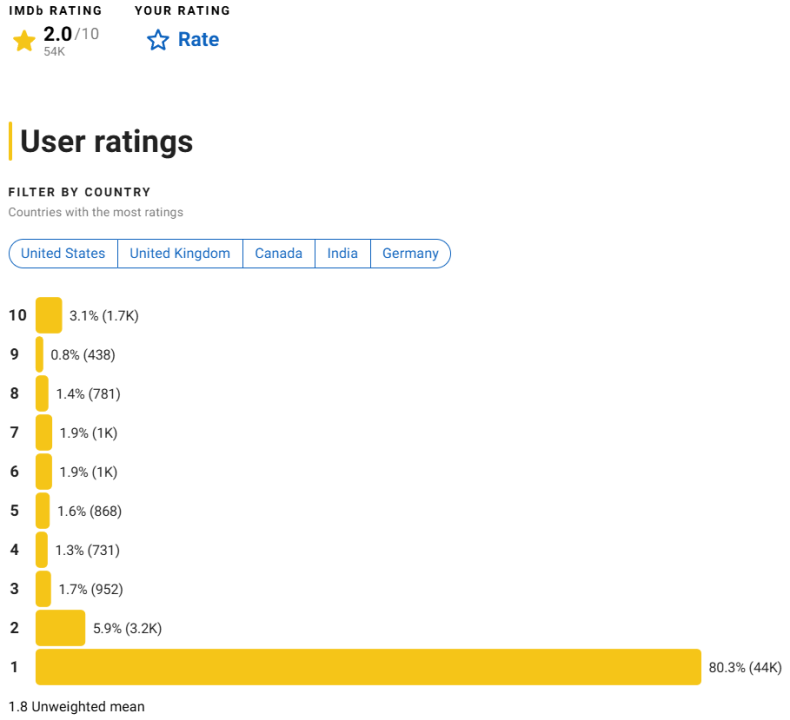This screenshot has height=720, width=790.
Task: Click the 3-star rating bar
Action: click(43, 588)
